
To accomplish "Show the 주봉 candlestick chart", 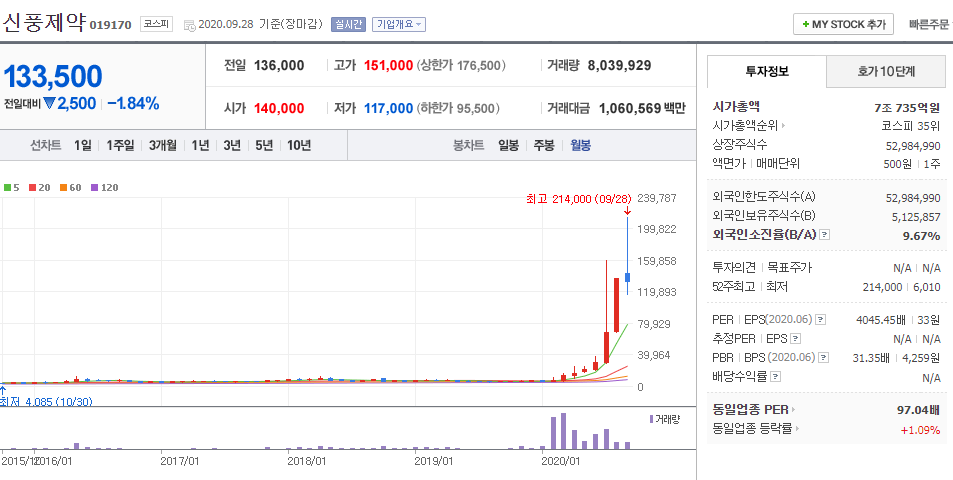I will 544,145.
